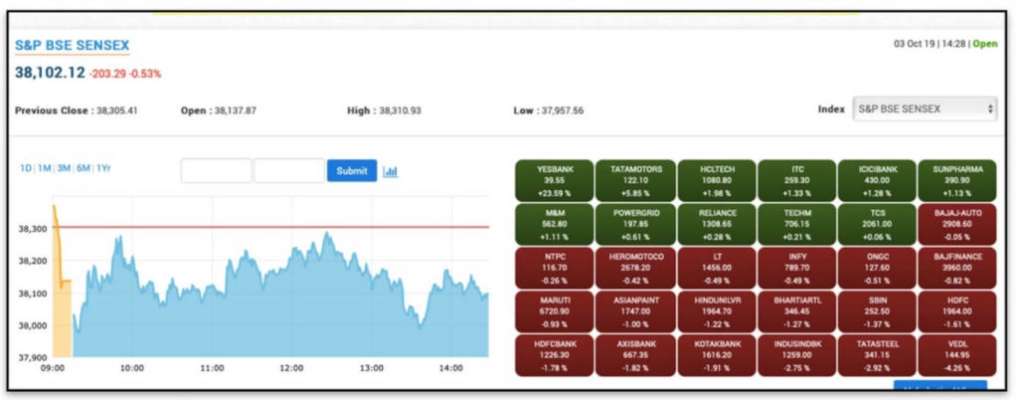Open the INFY stock tile
The width and height of the screenshot is (1018, 400).
pos(797,268)
